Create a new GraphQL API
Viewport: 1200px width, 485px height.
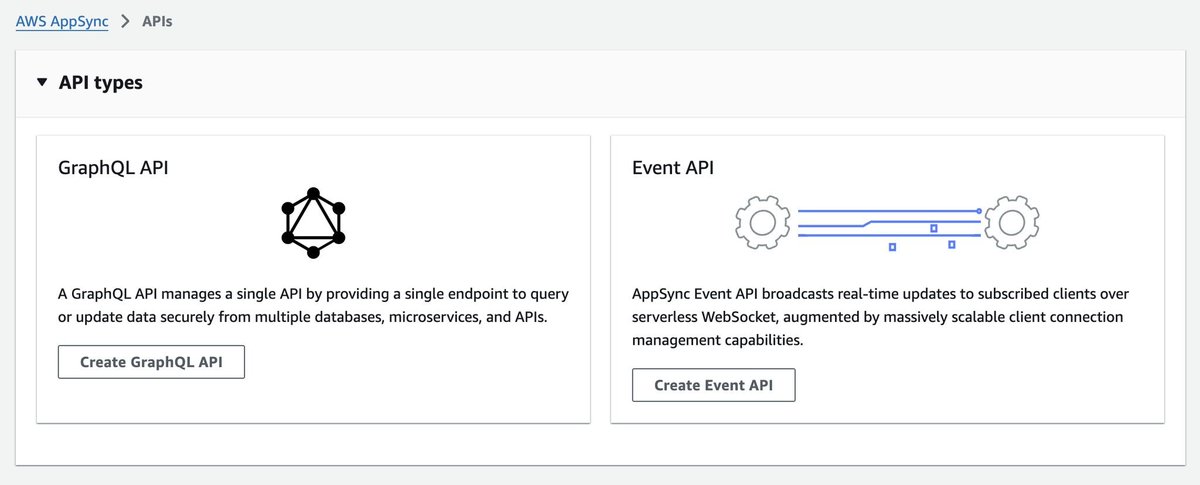point(151,362)
